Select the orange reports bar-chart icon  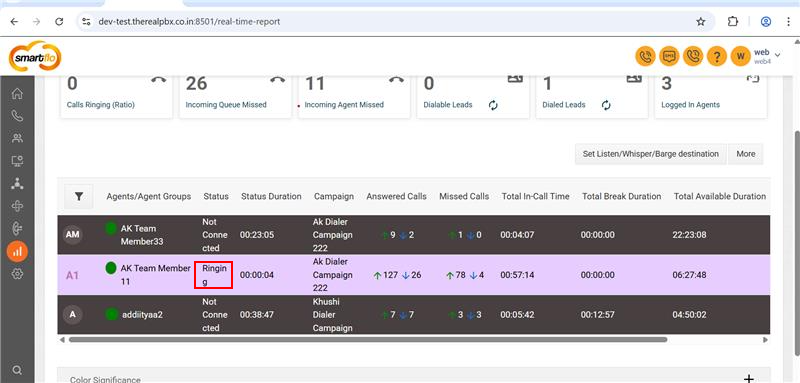click(17, 251)
